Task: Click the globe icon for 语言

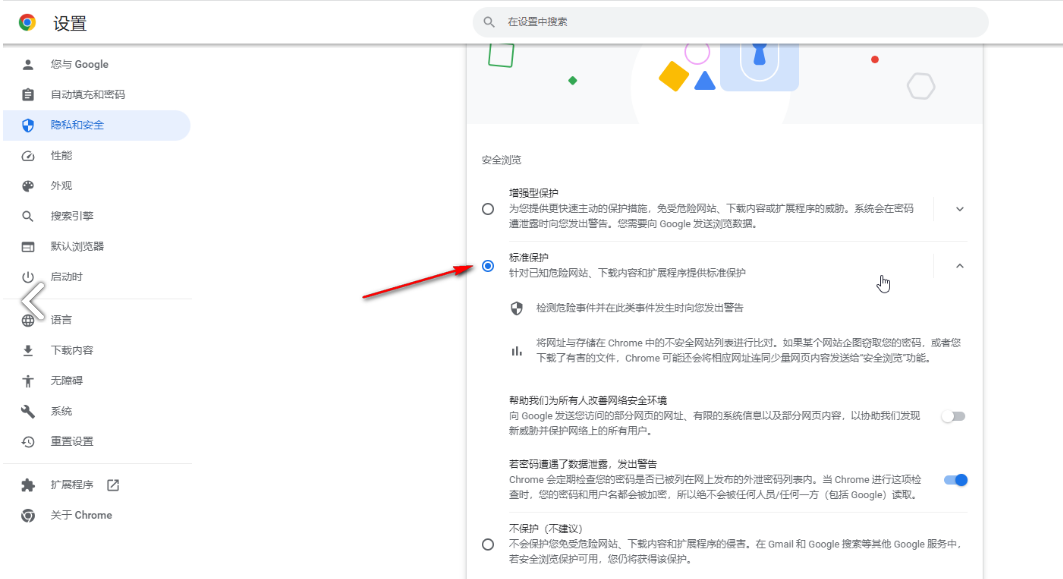Action: tap(28, 320)
